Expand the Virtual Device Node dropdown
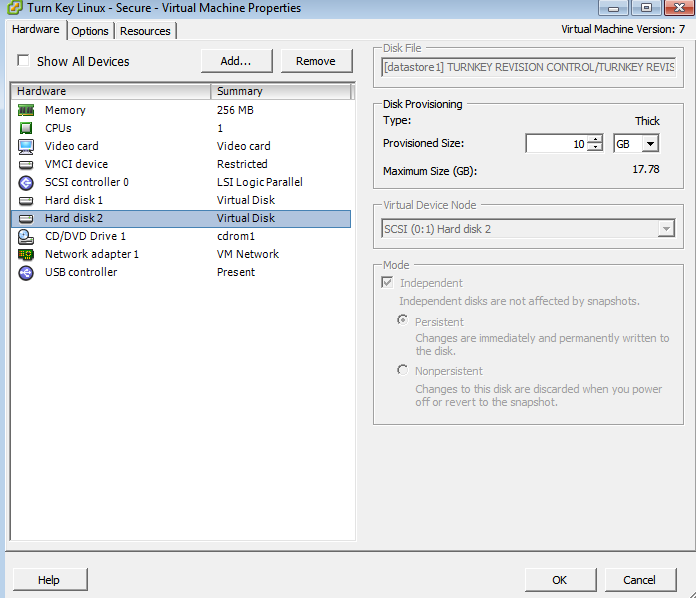696x598 pixels. point(665,229)
